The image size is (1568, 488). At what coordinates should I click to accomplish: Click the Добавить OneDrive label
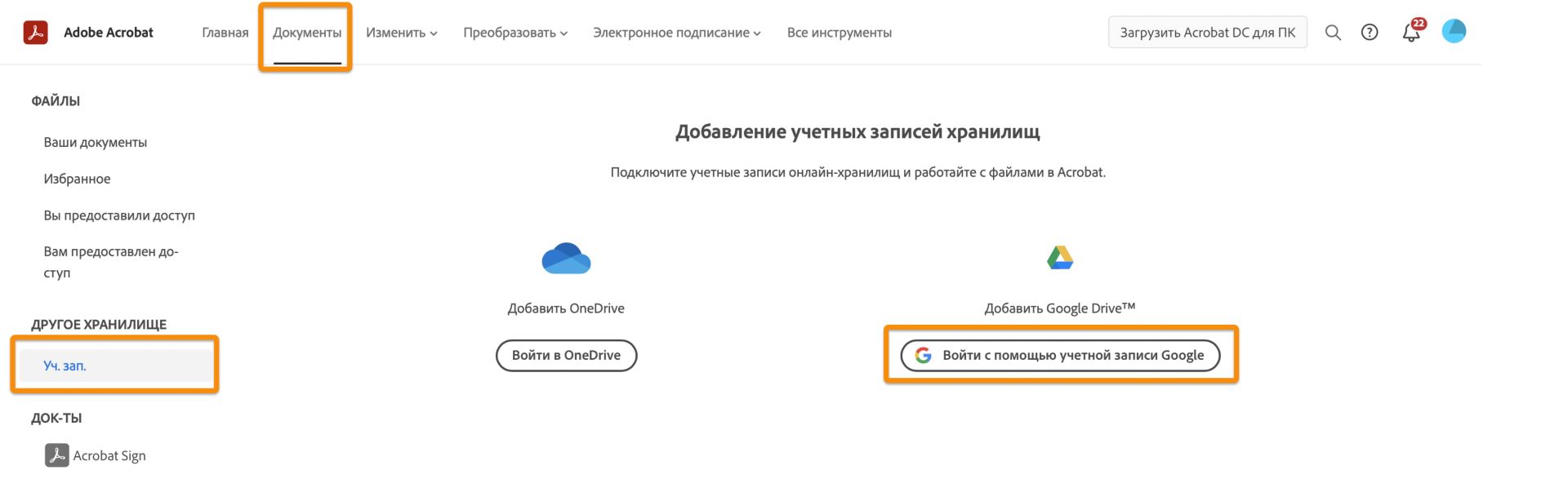(x=566, y=308)
